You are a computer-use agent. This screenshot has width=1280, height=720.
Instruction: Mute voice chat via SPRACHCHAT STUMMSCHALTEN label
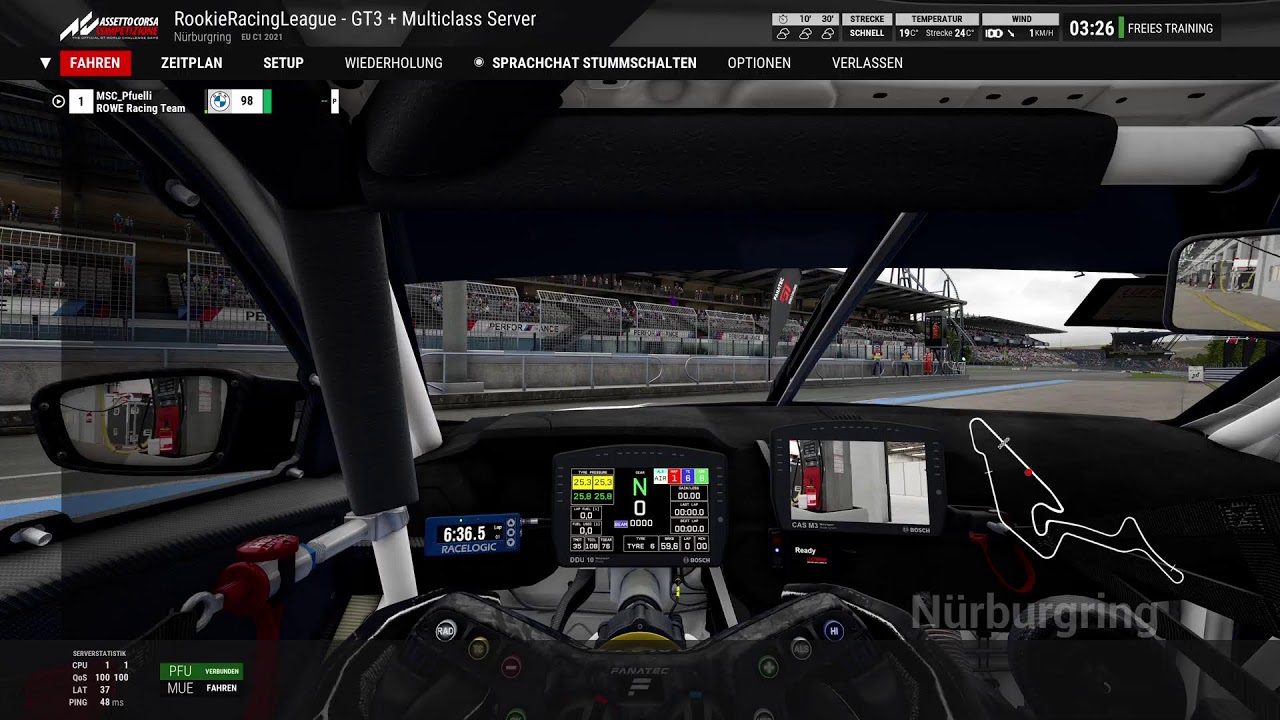point(594,63)
